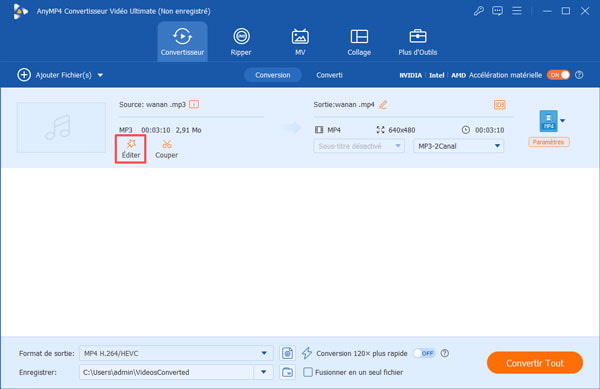
Task: Click the AMD label
Action: point(458,75)
